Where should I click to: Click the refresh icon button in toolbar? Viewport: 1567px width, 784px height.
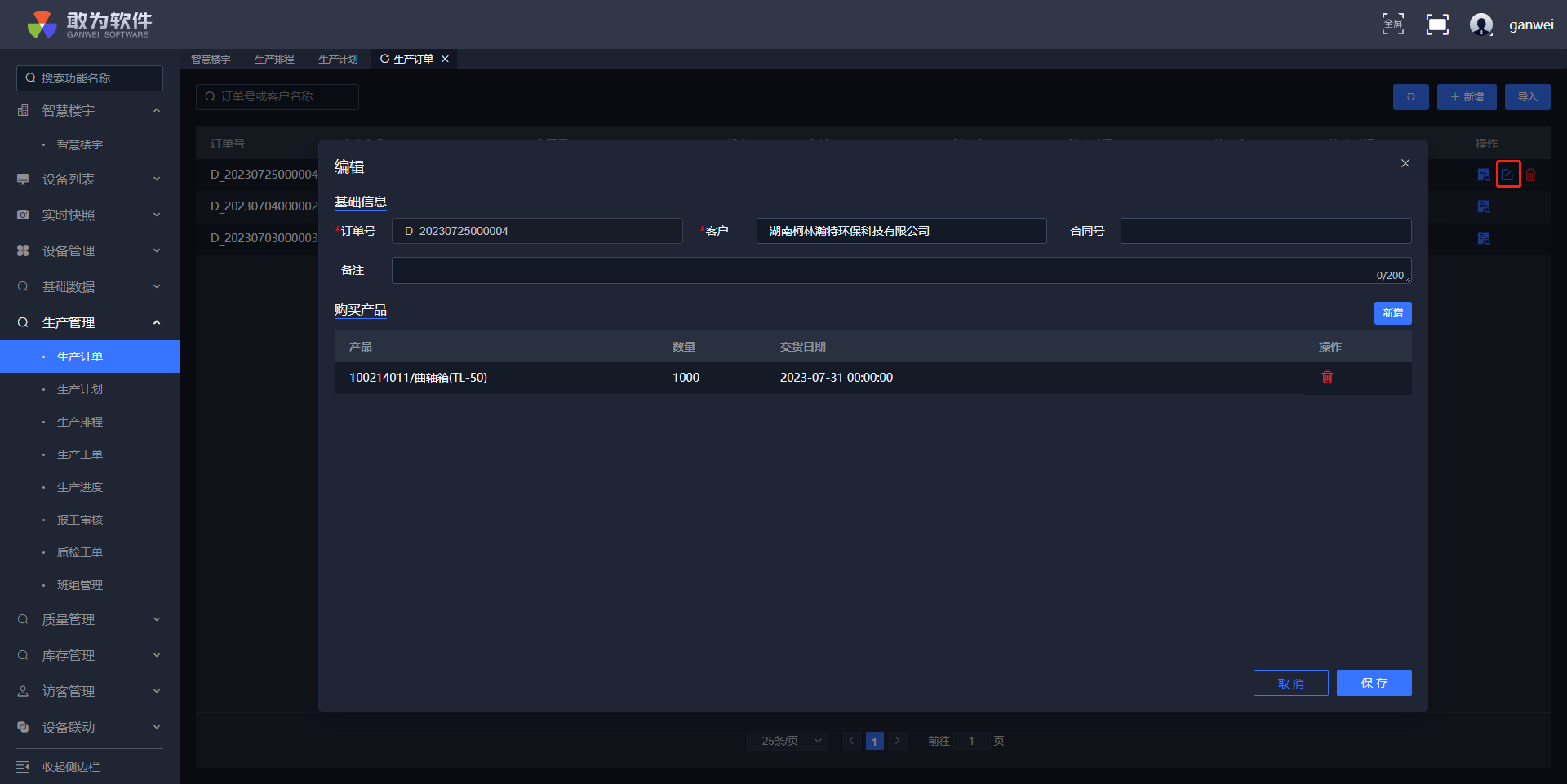click(x=1410, y=97)
